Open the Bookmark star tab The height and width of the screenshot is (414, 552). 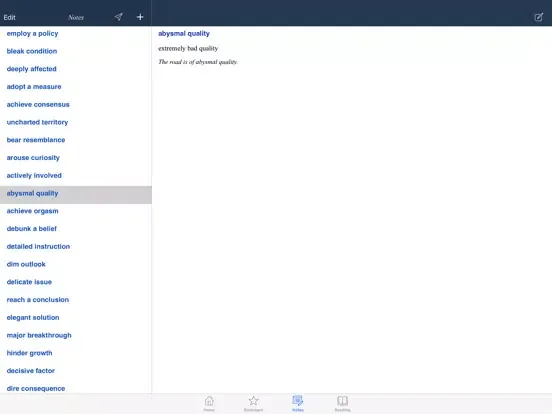(253, 403)
